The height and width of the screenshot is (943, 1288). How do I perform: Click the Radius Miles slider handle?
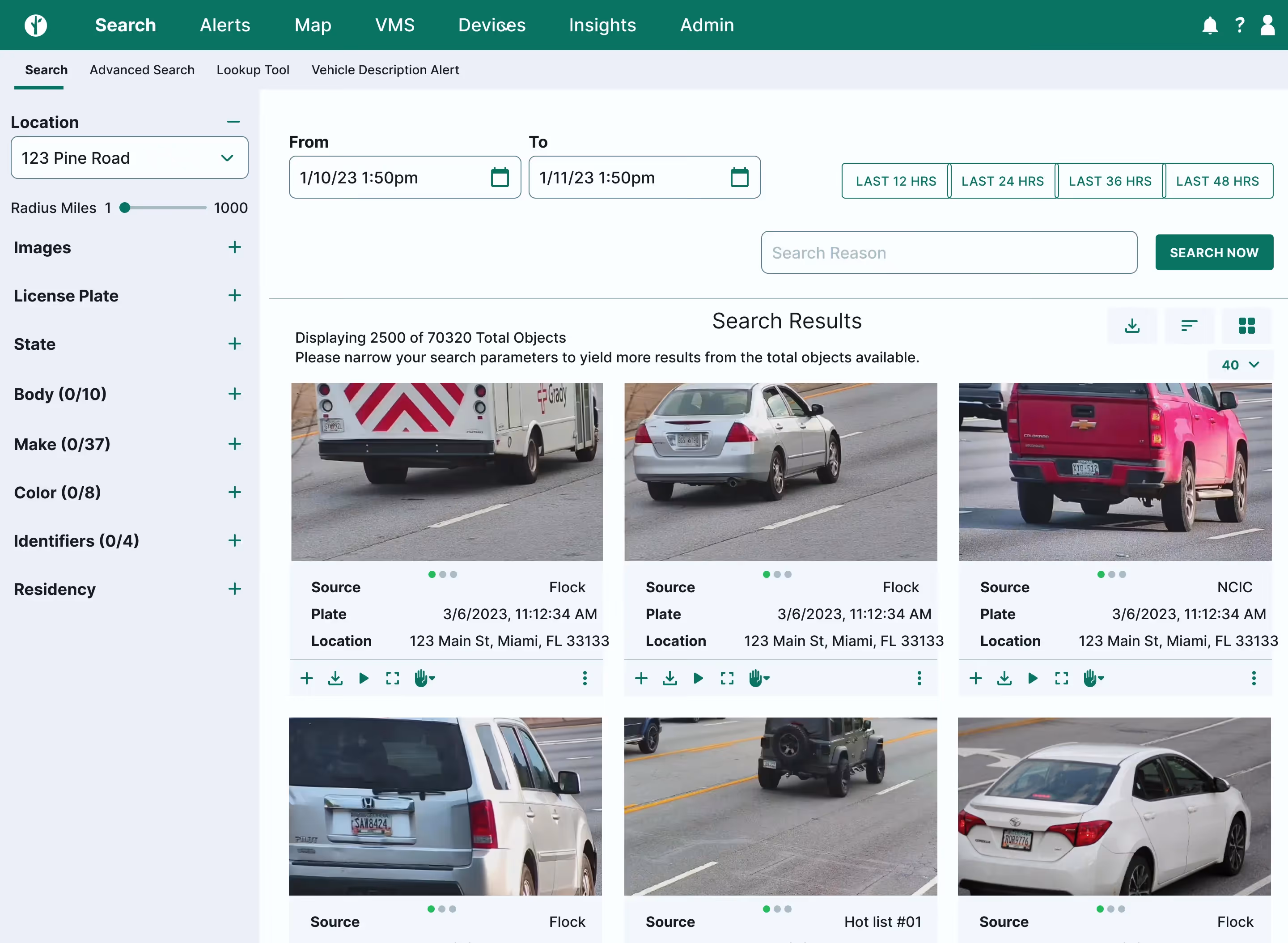tap(125, 208)
